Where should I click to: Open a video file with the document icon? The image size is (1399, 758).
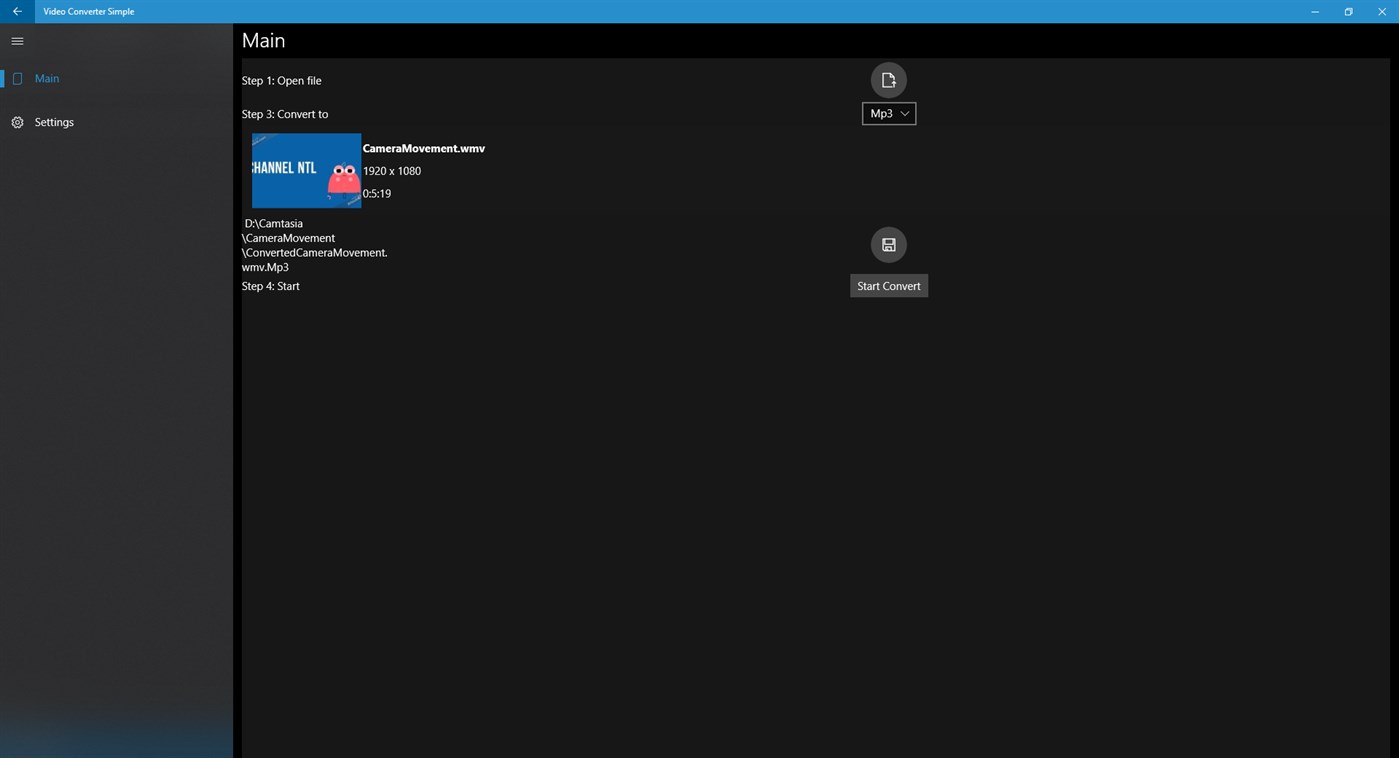(888, 79)
